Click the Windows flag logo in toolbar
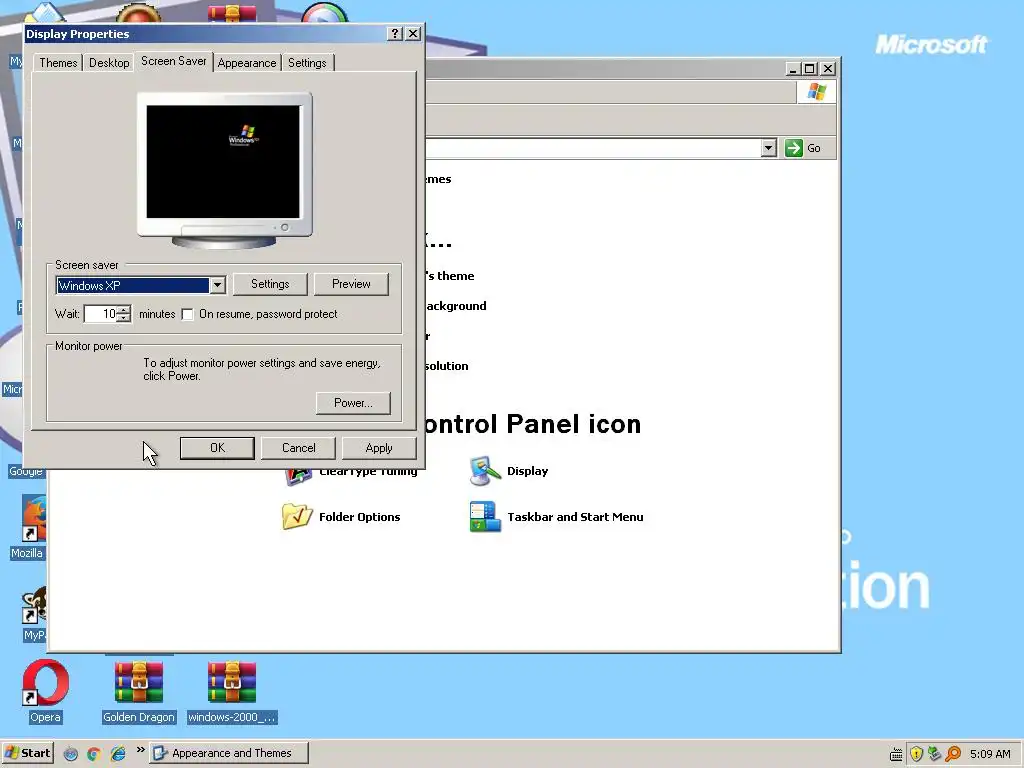1024x768 pixels. [816, 91]
